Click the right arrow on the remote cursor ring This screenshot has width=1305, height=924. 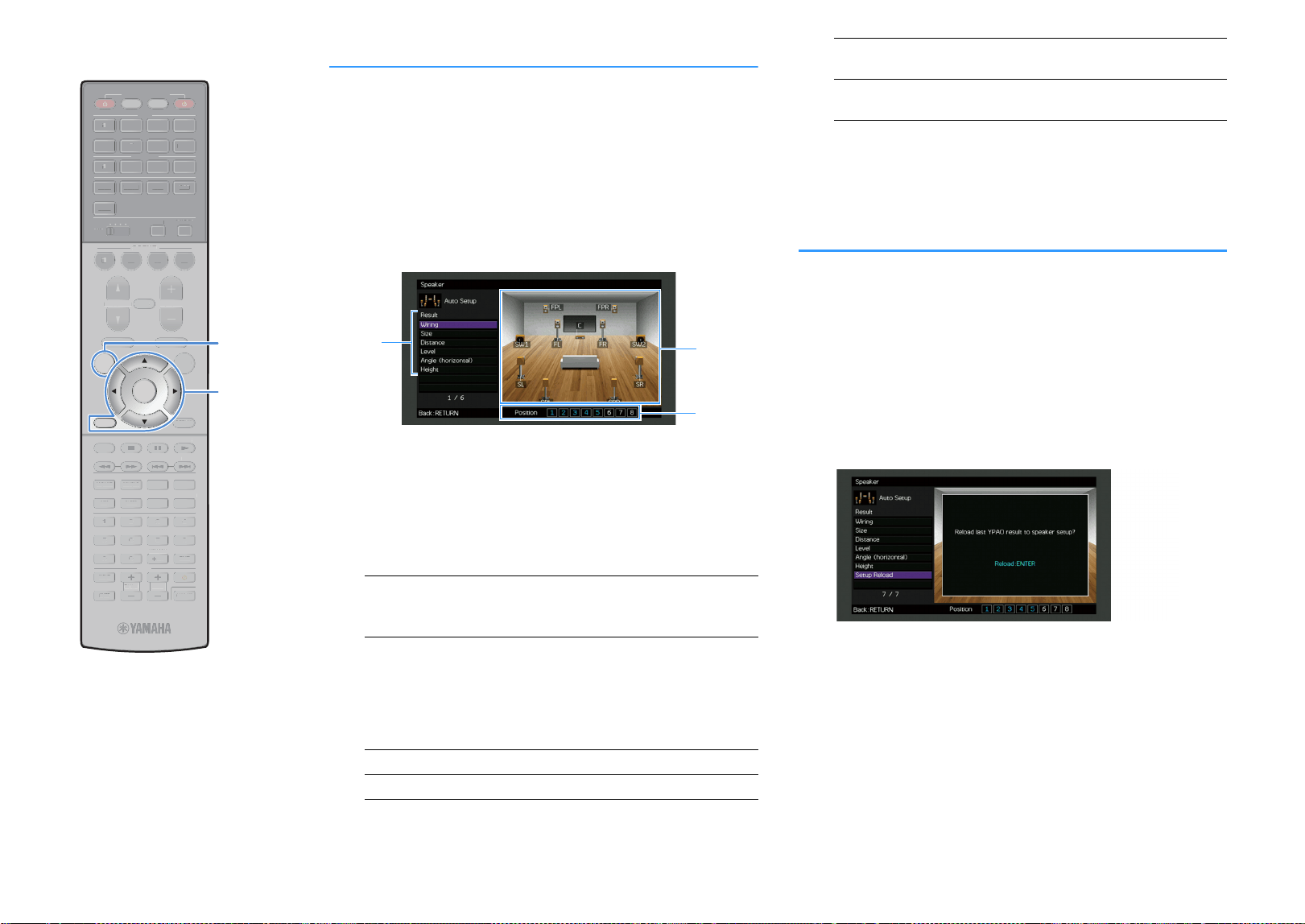[x=175, y=391]
